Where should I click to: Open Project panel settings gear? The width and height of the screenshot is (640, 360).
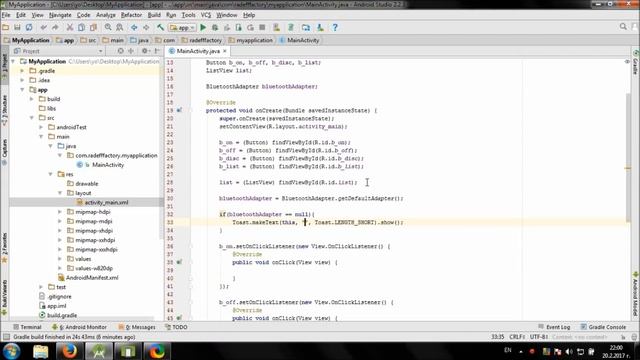[145, 51]
